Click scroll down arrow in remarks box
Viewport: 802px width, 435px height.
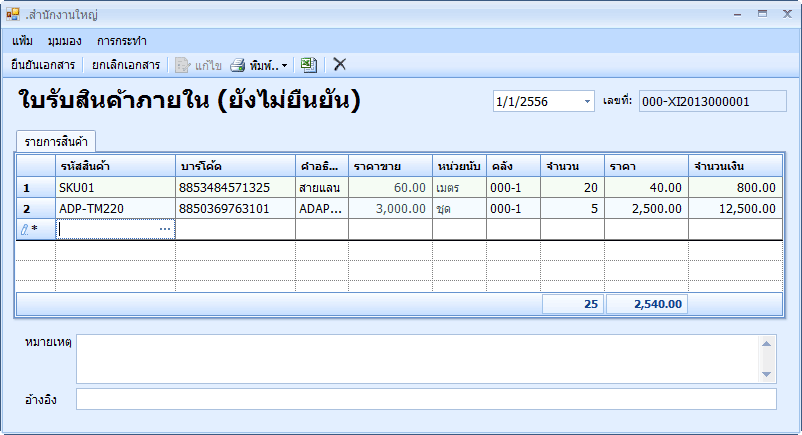coord(767,375)
